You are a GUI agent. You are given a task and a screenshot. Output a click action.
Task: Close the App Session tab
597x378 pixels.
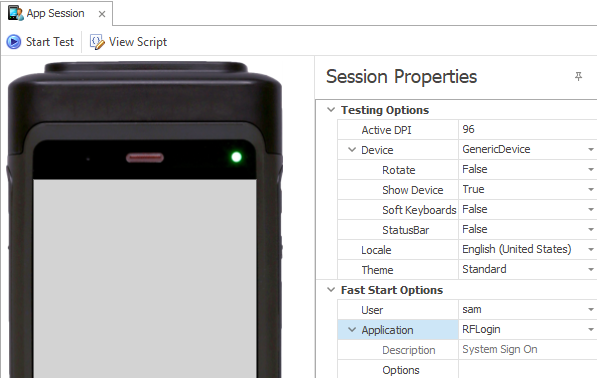102,14
